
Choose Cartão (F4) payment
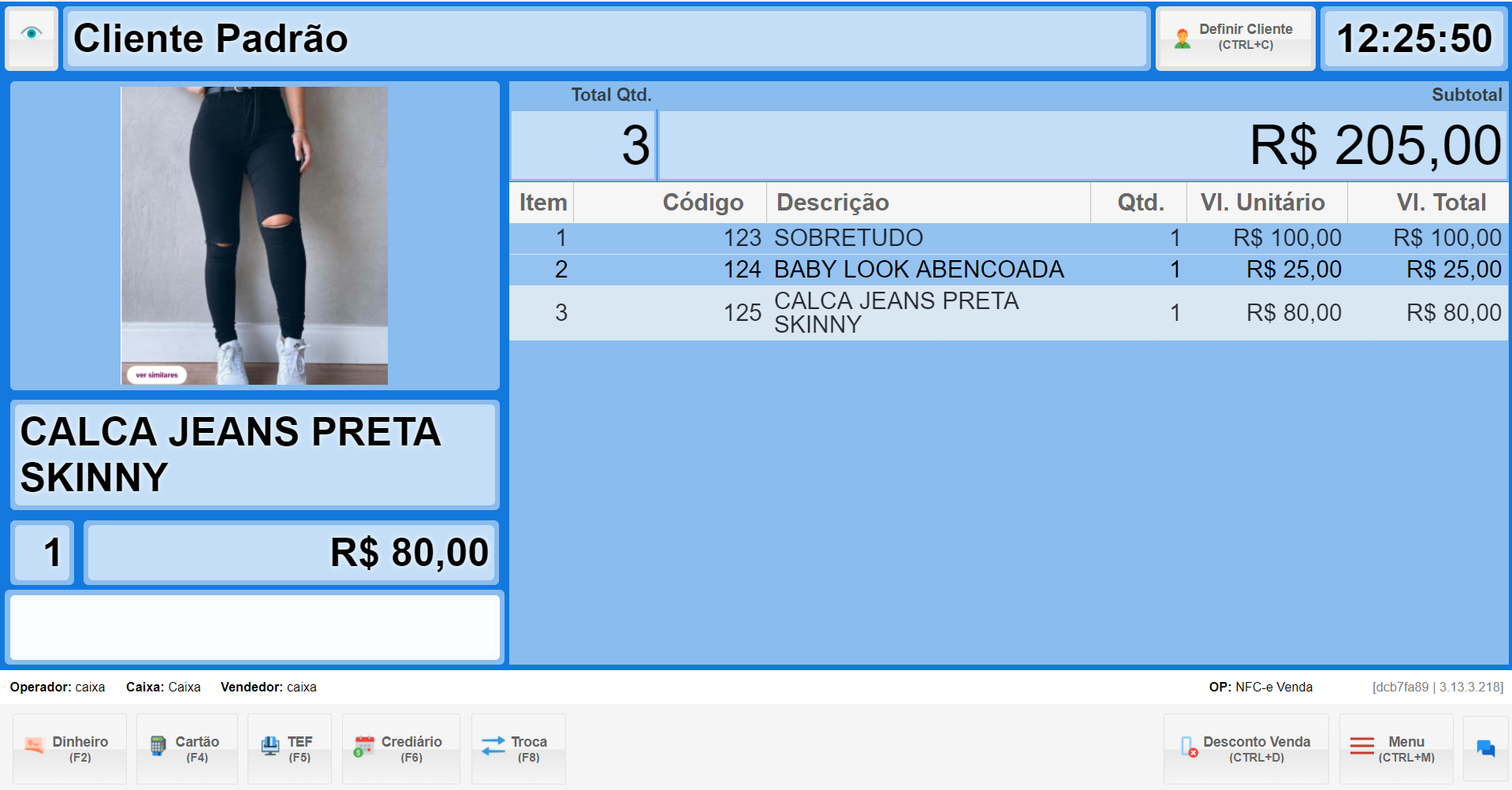point(187,749)
